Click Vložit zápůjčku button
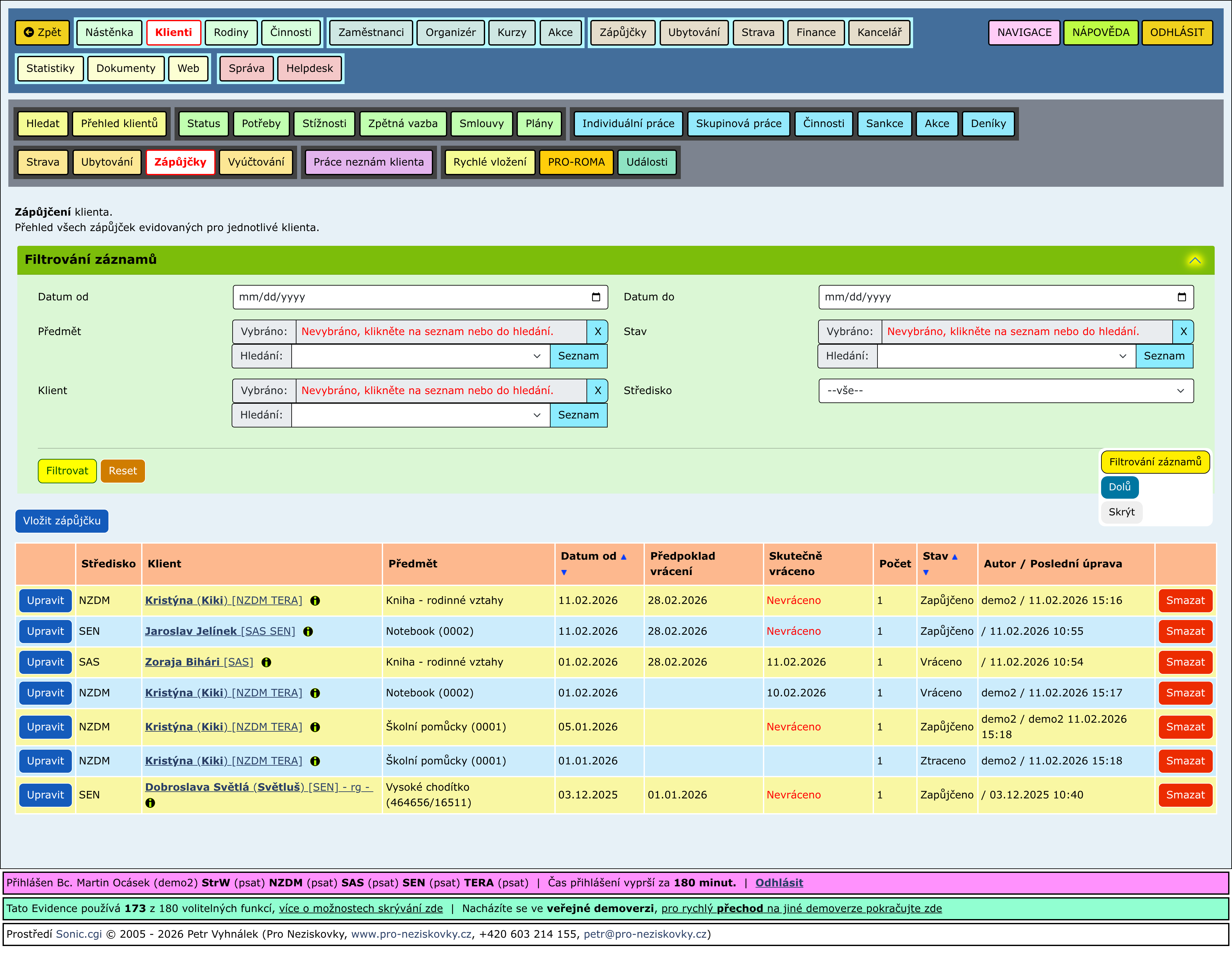The height and width of the screenshot is (964, 1232). click(x=62, y=521)
